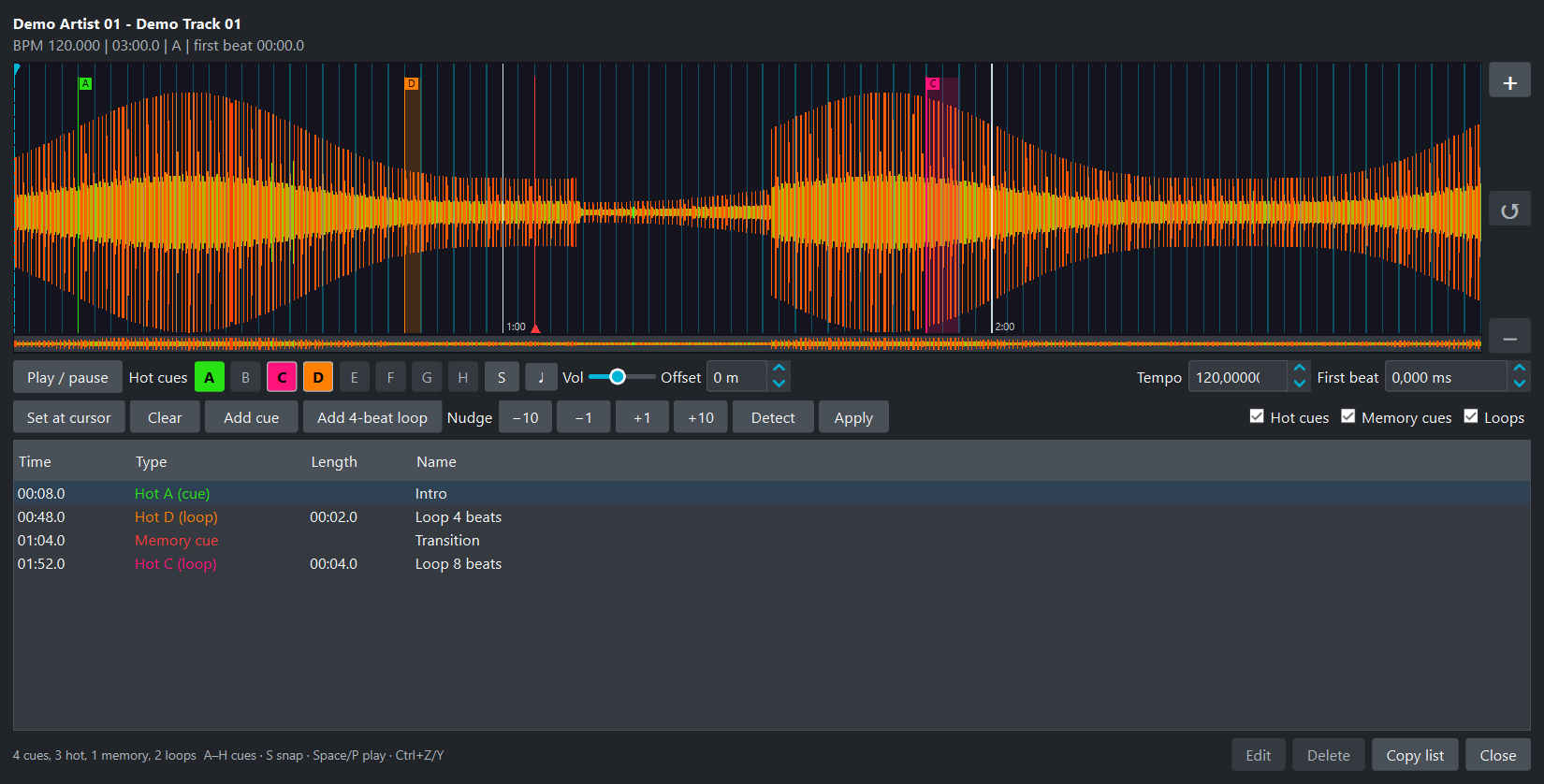This screenshot has width=1544, height=784.
Task: Zoom in waveform with plus button
Action: [1509, 80]
